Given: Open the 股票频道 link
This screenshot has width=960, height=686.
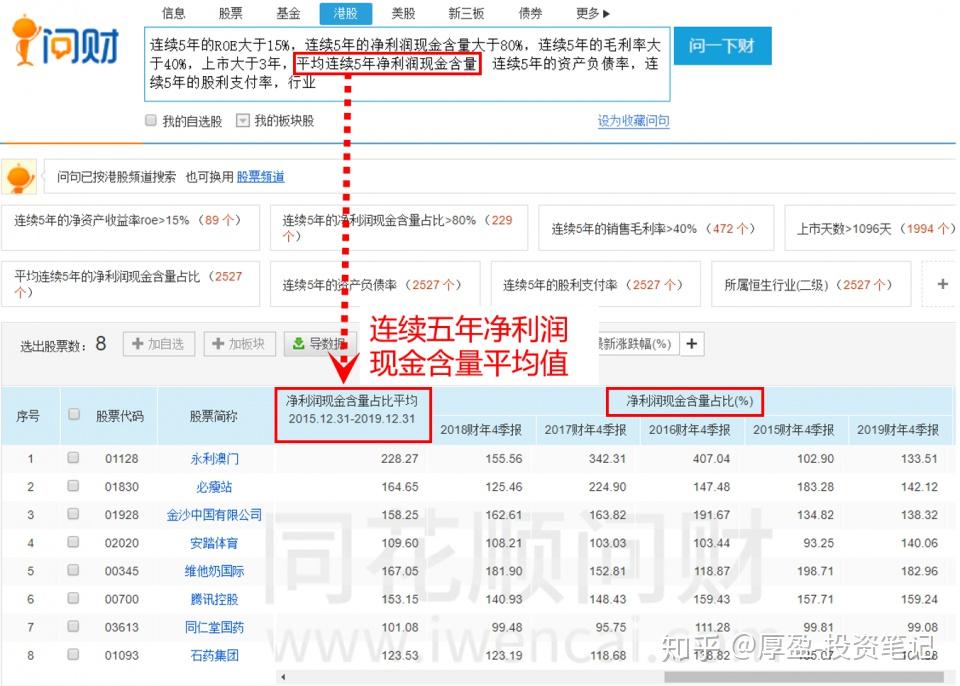Looking at the screenshot, I should click(260, 177).
